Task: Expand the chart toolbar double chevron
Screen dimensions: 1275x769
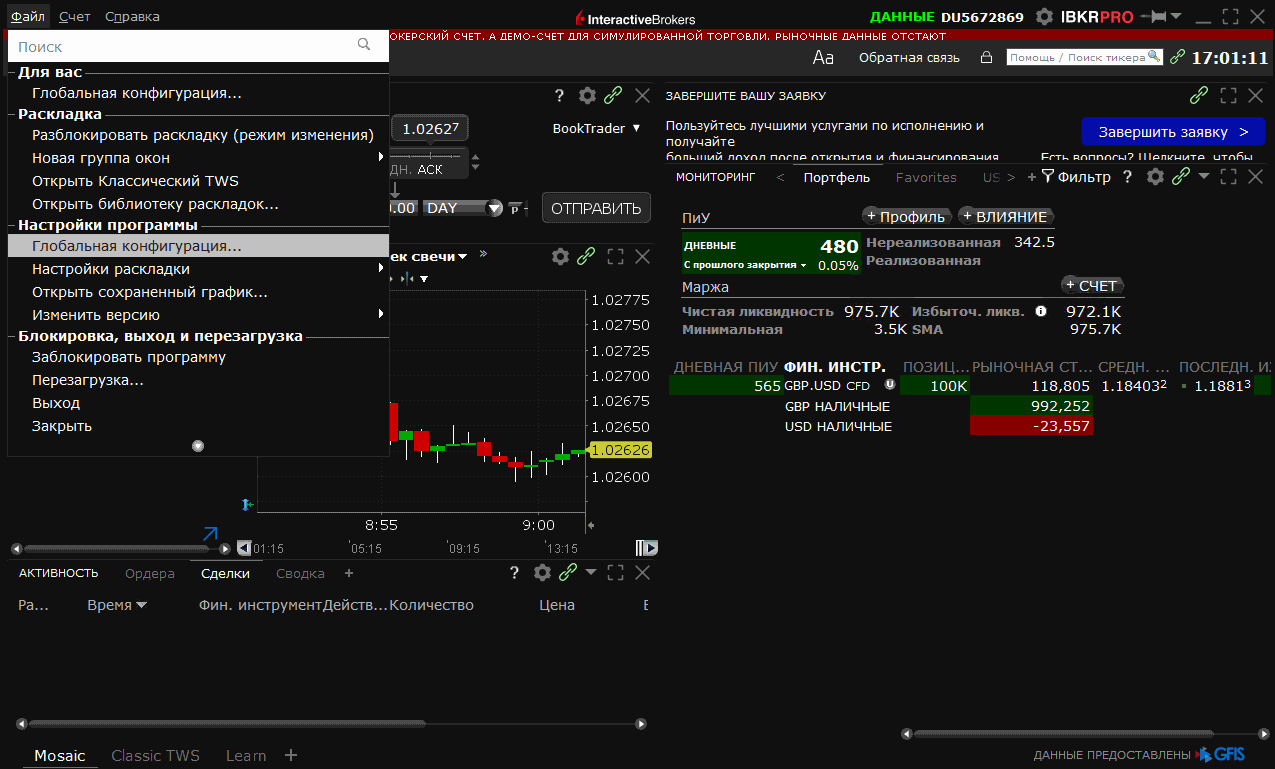Action: pos(484,255)
